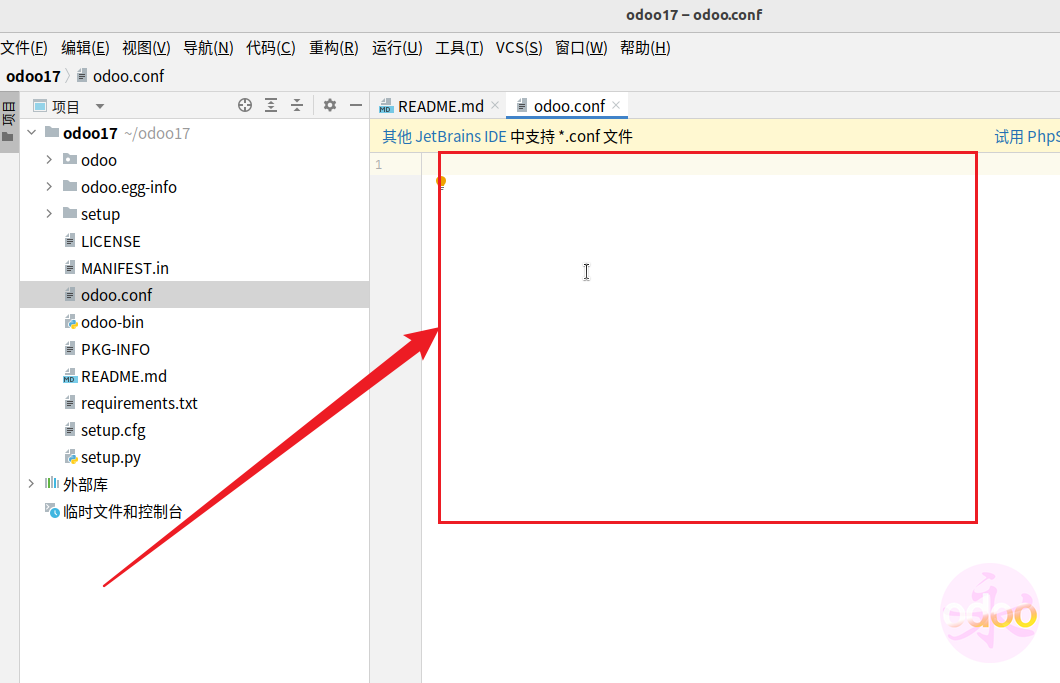Image resolution: width=1060 pixels, height=683 pixels.
Task: Click the intention lightbulb icon in editor
Action: tap(441, 182)
